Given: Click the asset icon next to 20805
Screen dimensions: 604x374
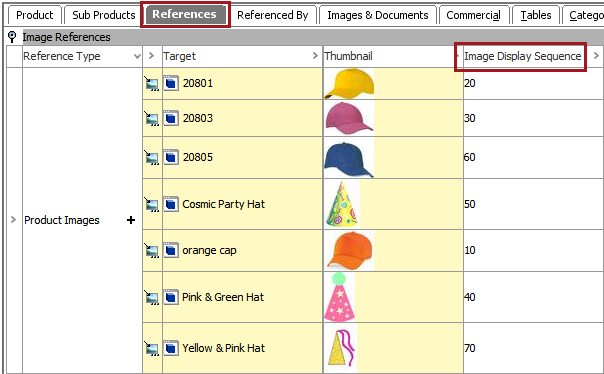Looking at the screenshot, I should click(171, 158).
